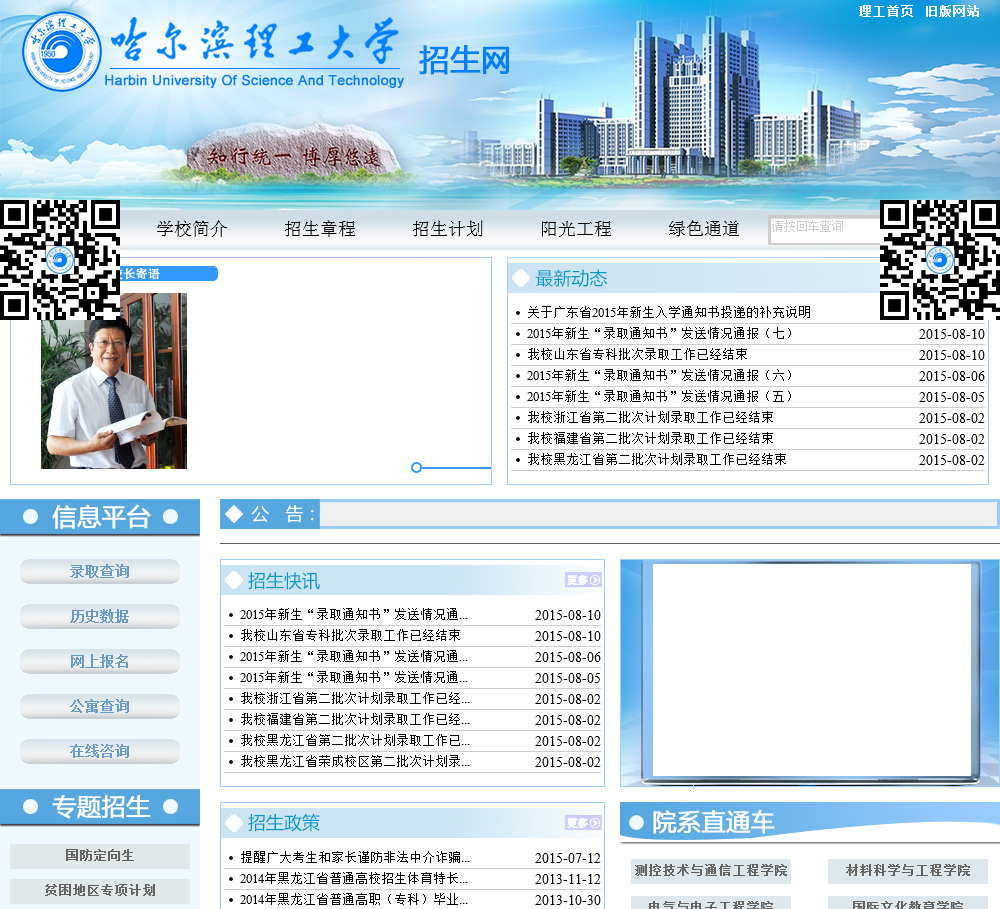Screen dimensions: 1000x909
Task: Click date 2015-07-12 in 招生政策 list
Action: [568, 858]
